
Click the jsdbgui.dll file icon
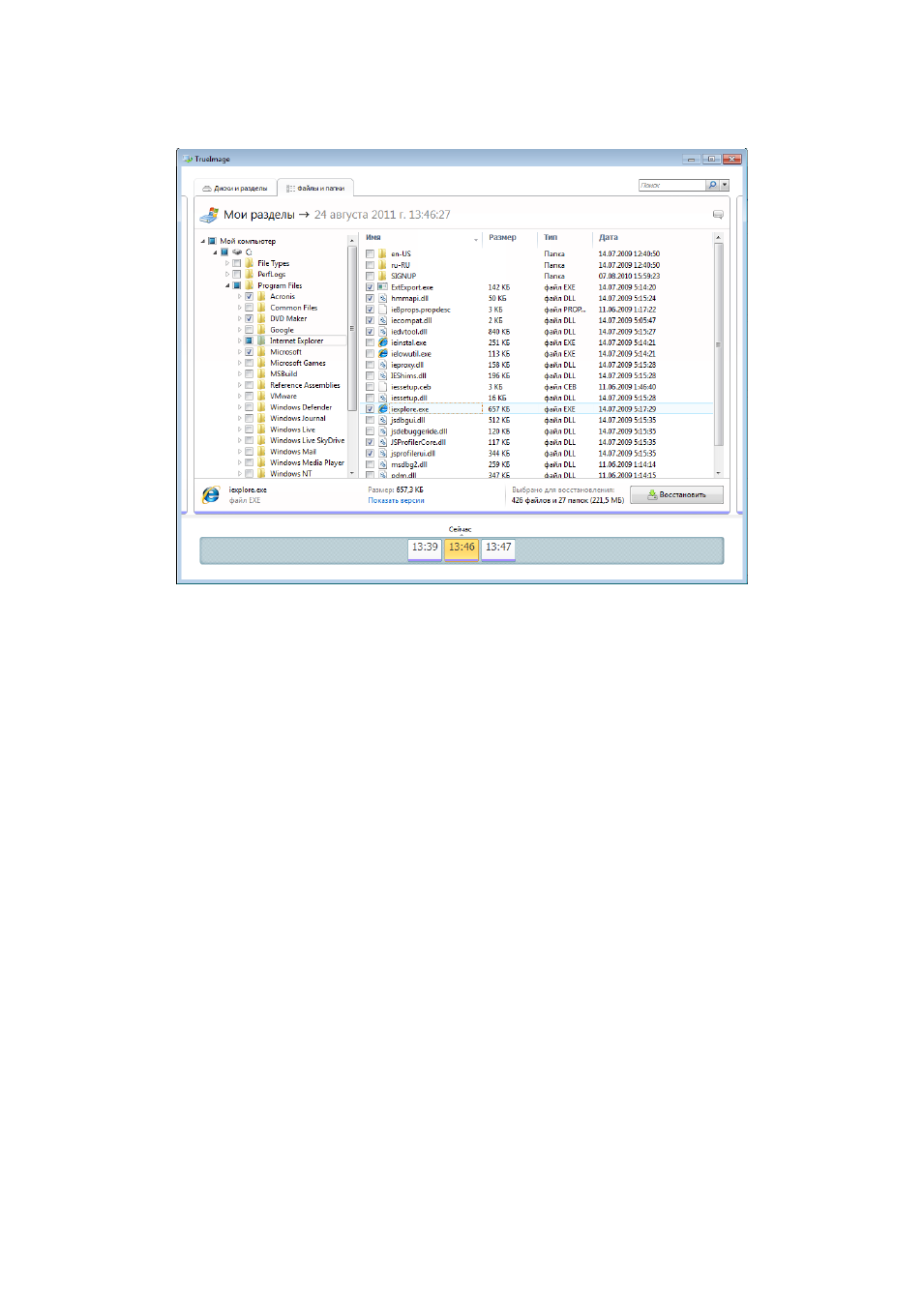(383, 420)
